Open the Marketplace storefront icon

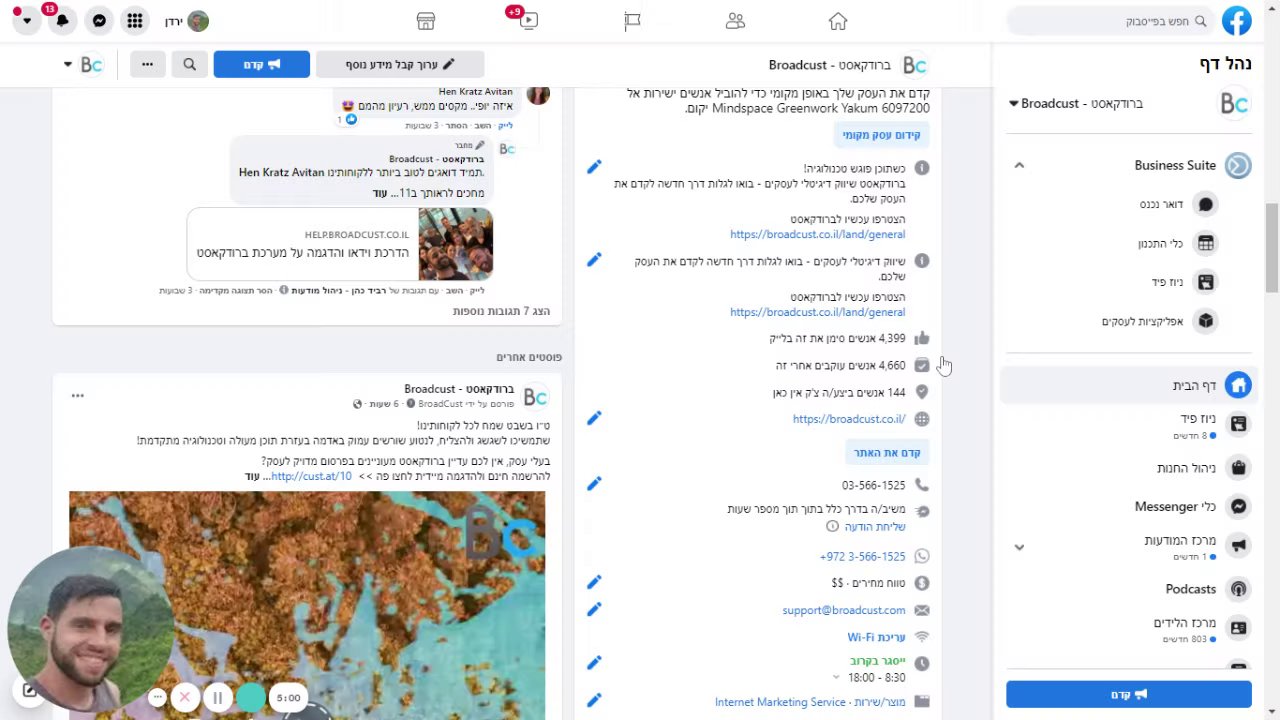426,21
